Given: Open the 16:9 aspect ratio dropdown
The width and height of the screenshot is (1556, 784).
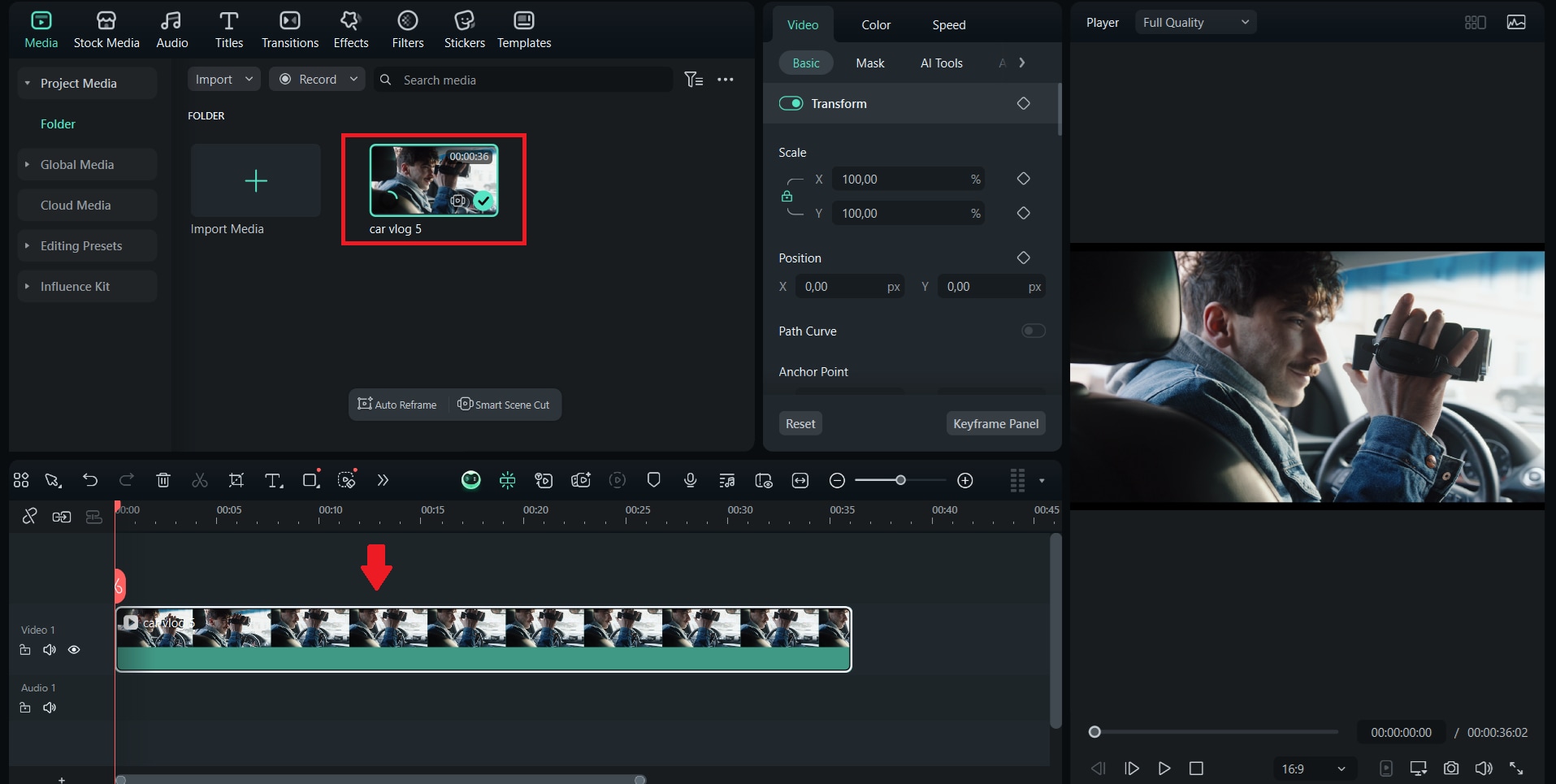Looking at the screenshot, I should point(1314,769).
